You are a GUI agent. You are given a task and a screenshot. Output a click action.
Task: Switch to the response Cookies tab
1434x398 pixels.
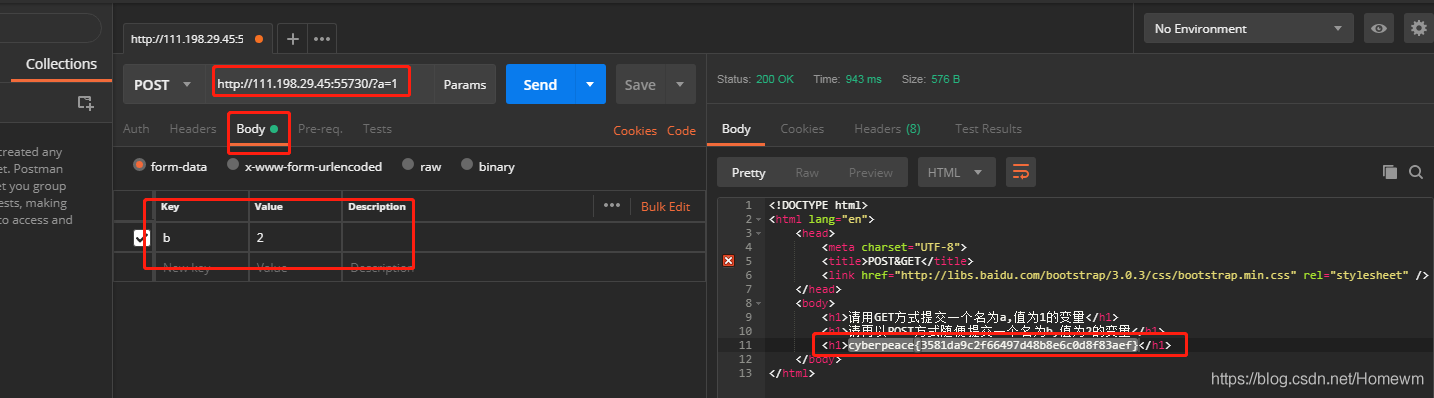pyautogui.click(x=802, y=129)
